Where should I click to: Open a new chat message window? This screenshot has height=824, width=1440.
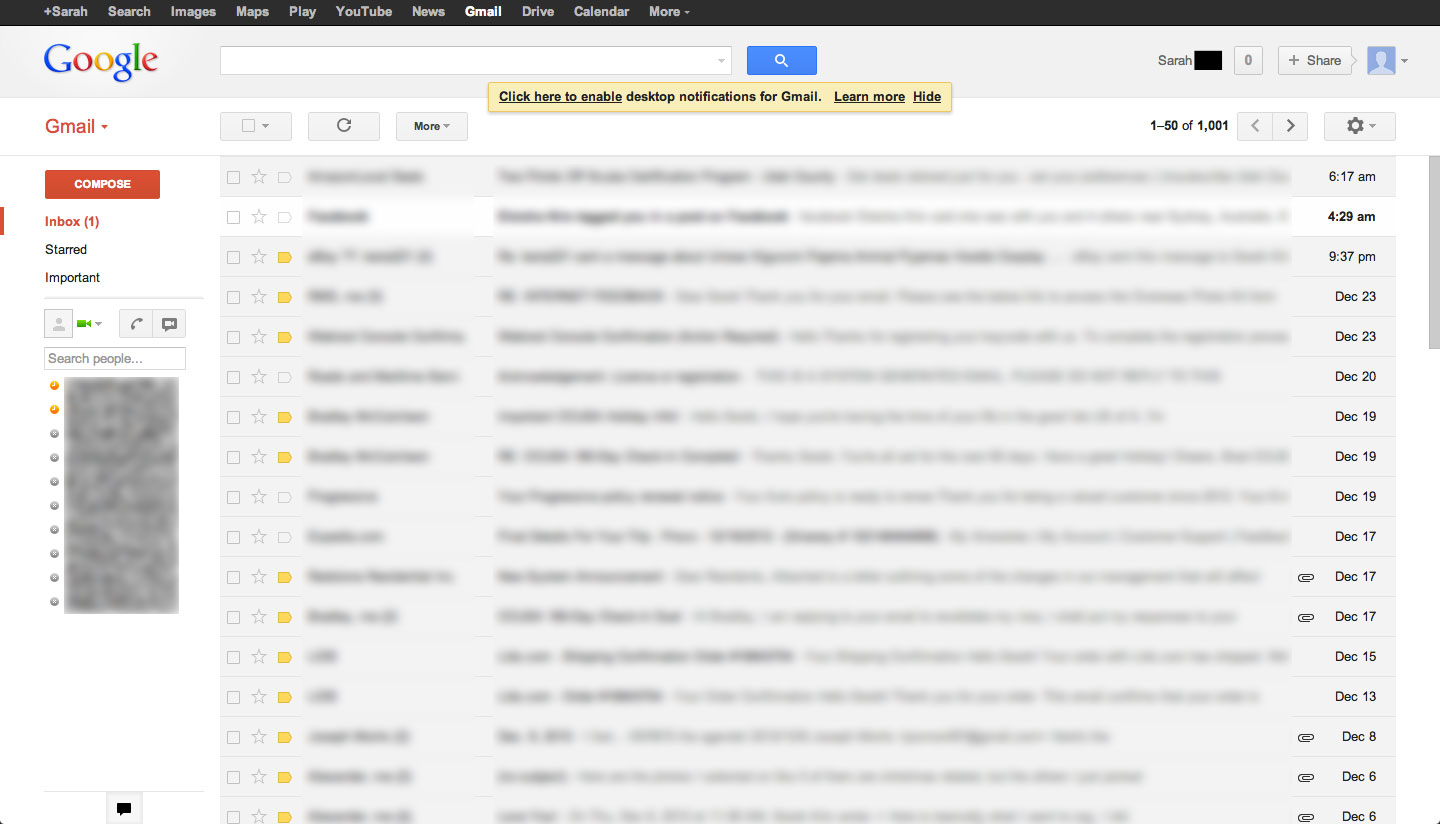168,323
